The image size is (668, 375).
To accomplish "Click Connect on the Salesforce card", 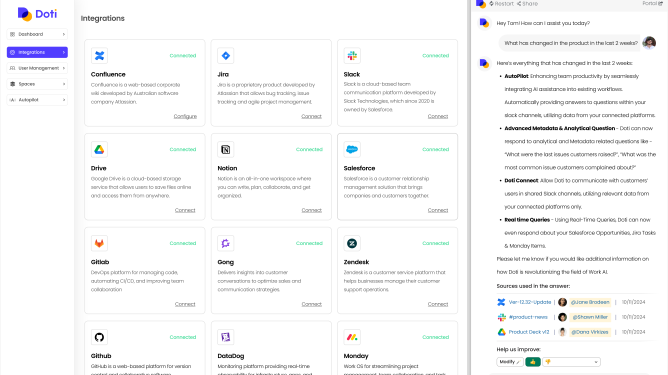I will [438, 210].
